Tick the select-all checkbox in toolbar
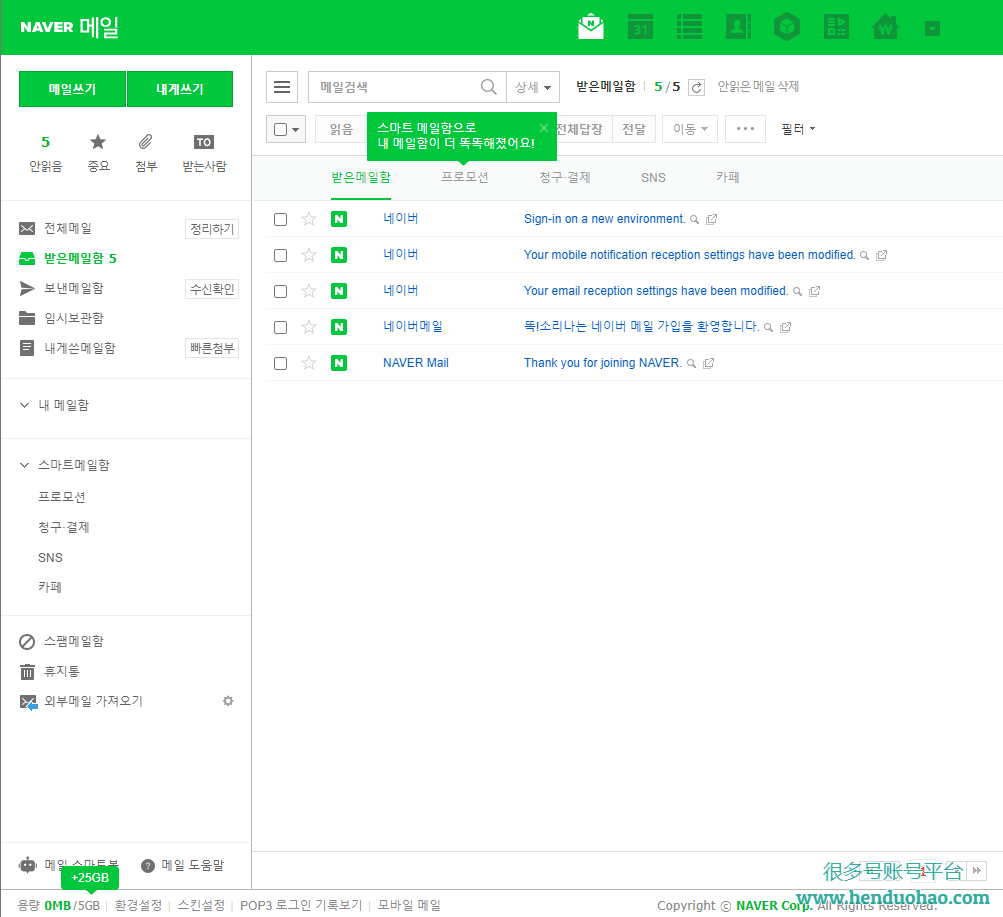The width and height of the screenshot is (1003, 917). point(280,129)
